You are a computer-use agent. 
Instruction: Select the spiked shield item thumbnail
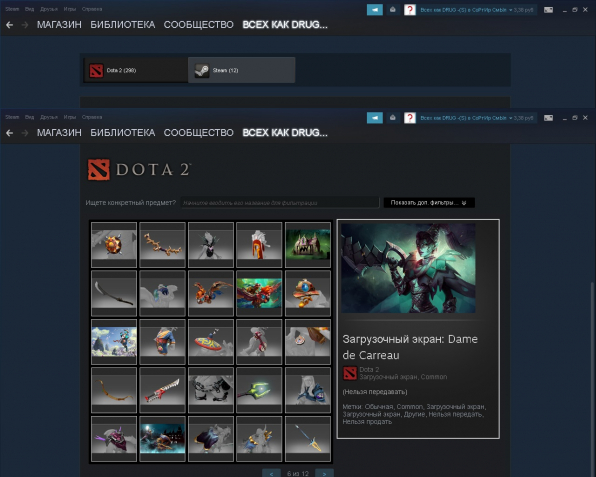tap(114, 245)
